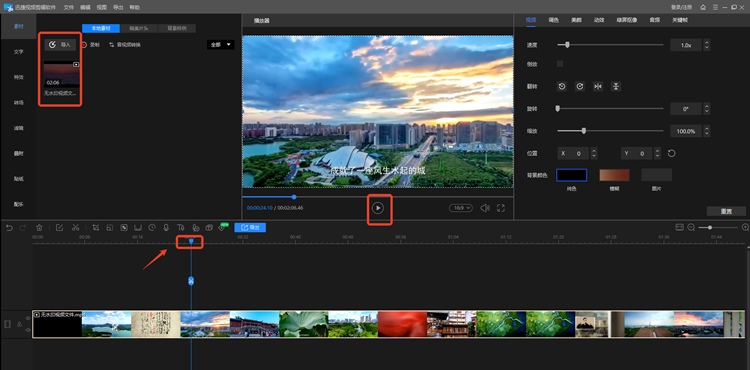This screenshot has height=370, width=750.
Task: Open the clip edit pencil tool
Action: 59,228
